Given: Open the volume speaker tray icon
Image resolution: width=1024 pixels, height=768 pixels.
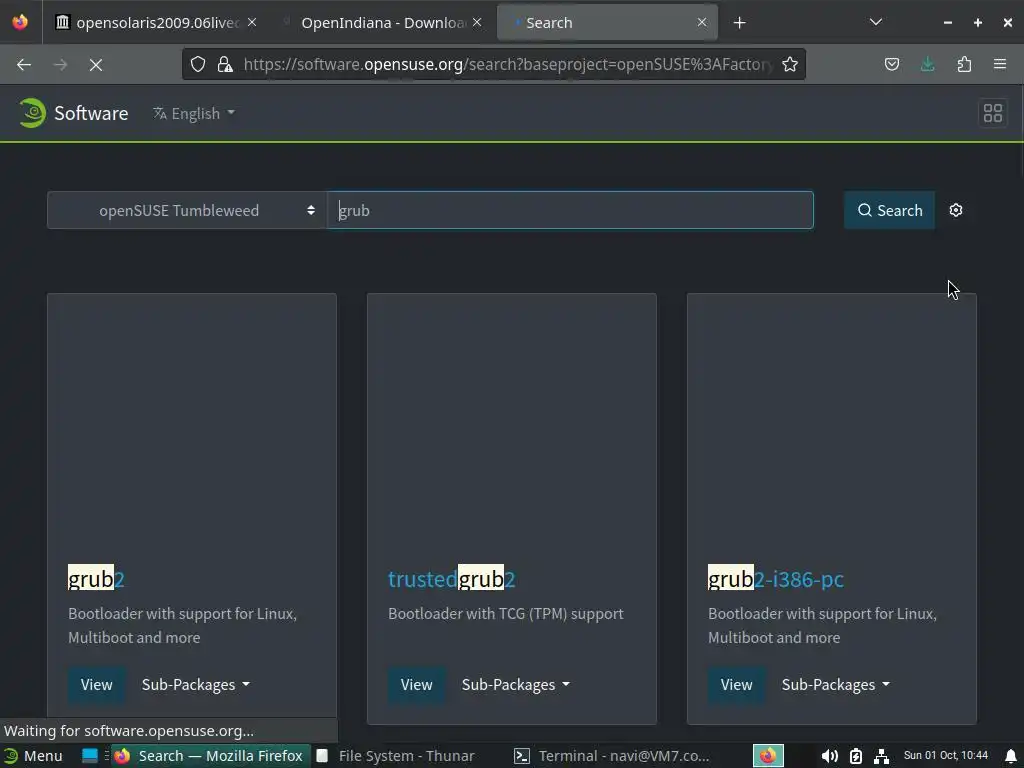Looking at the screenshot, I should [829, 756].
